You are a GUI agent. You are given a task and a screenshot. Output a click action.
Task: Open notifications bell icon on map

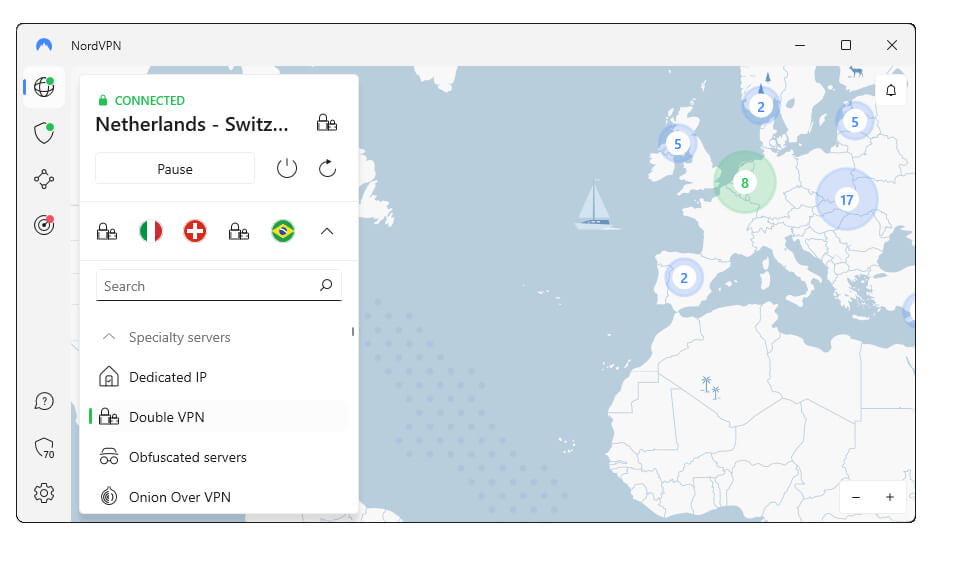coord(891,90)
